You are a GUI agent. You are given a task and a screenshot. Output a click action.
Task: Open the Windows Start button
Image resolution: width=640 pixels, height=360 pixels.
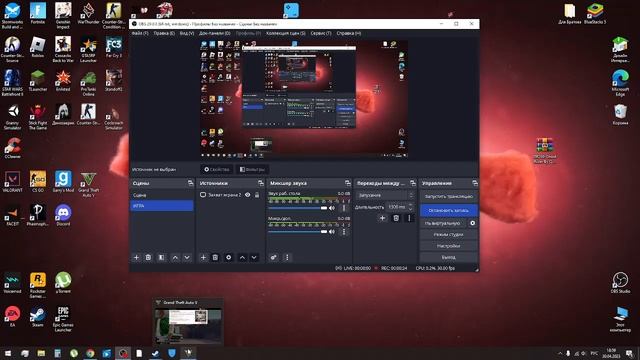click(8, 353)
